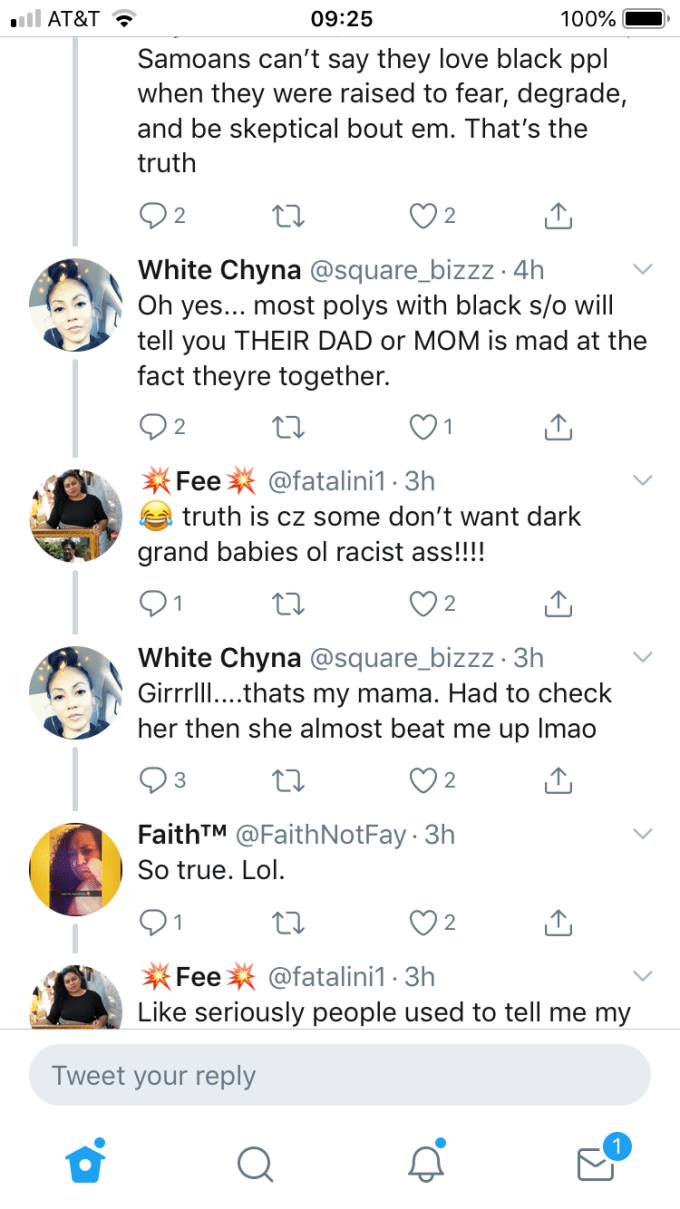Like White Chyna's "Oh yes" tweet

[424, 427]
